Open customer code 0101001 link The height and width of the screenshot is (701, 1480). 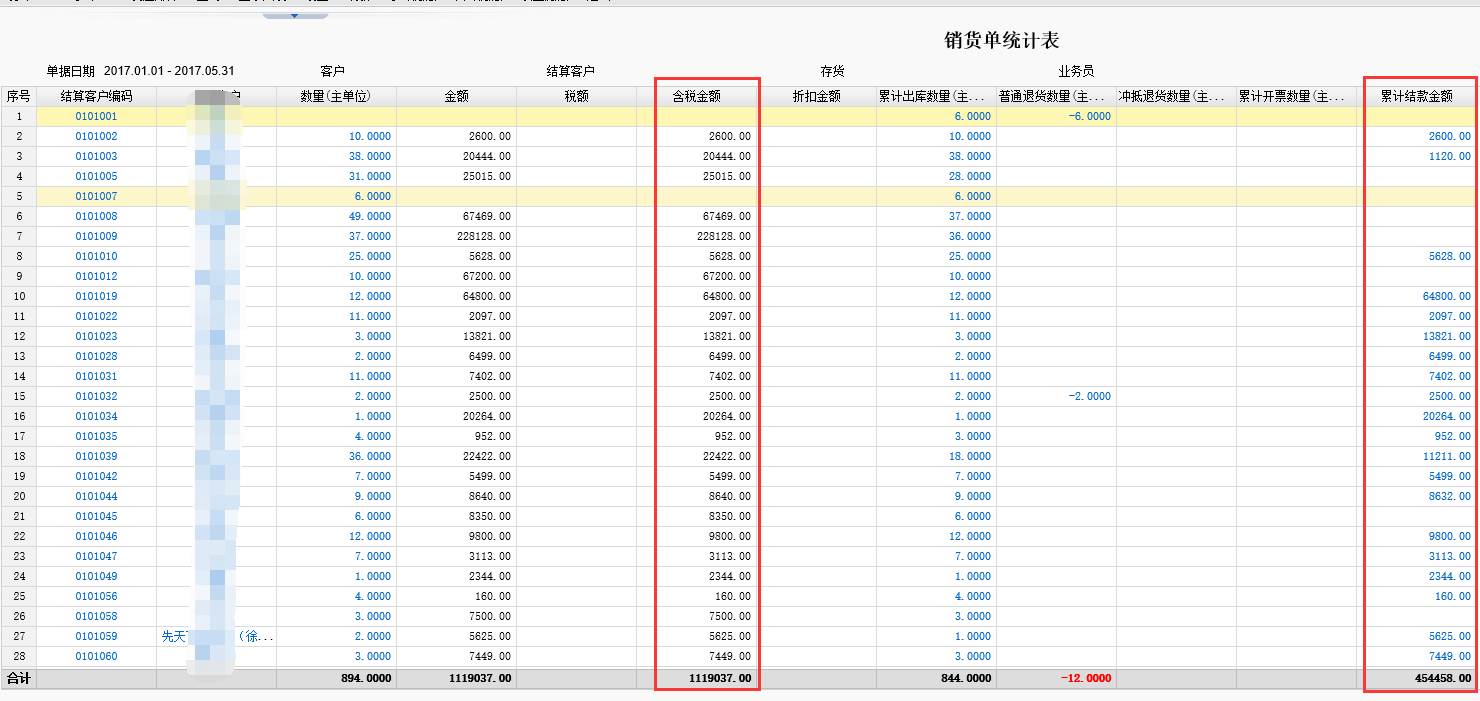[x=96, y=116]
